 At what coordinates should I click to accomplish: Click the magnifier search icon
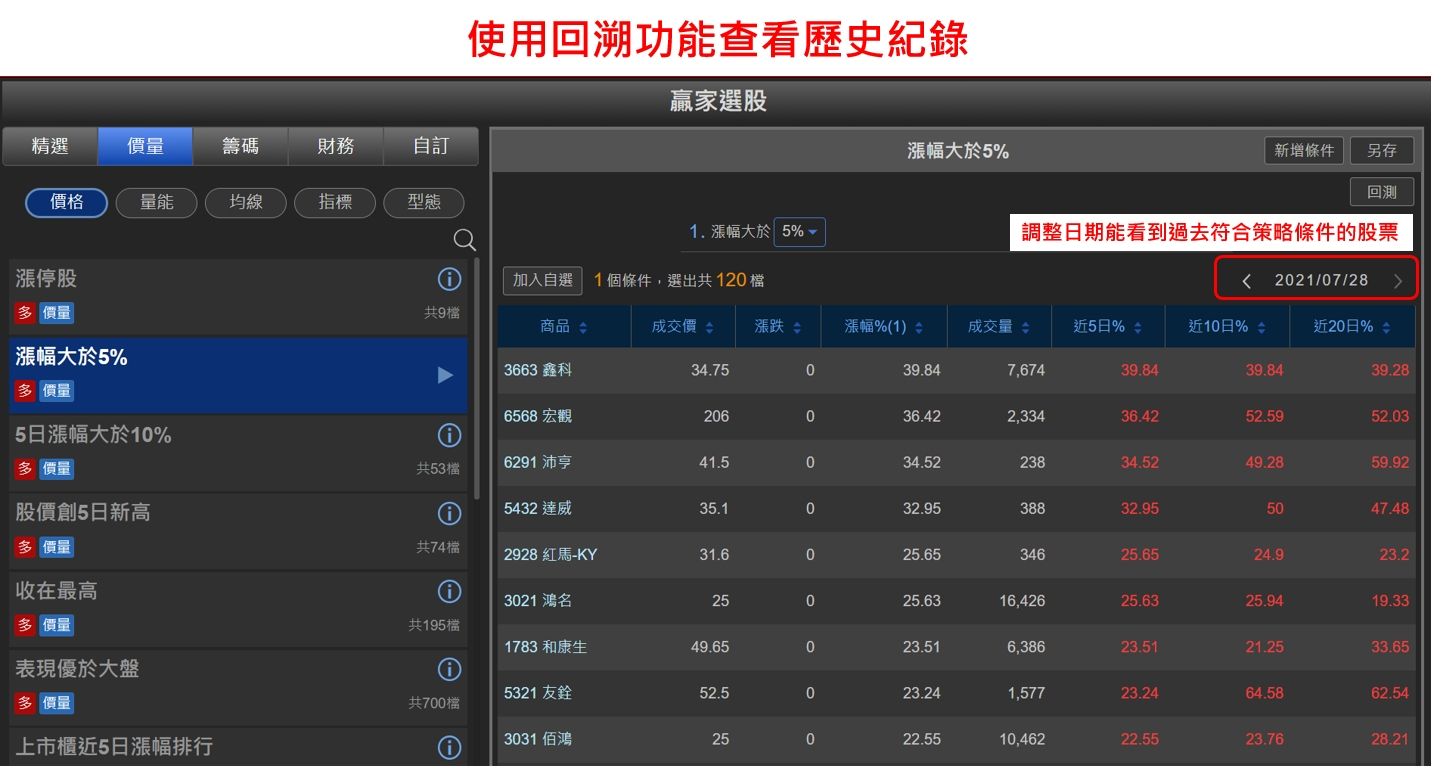pyautogui.click(x=465, y=239)
